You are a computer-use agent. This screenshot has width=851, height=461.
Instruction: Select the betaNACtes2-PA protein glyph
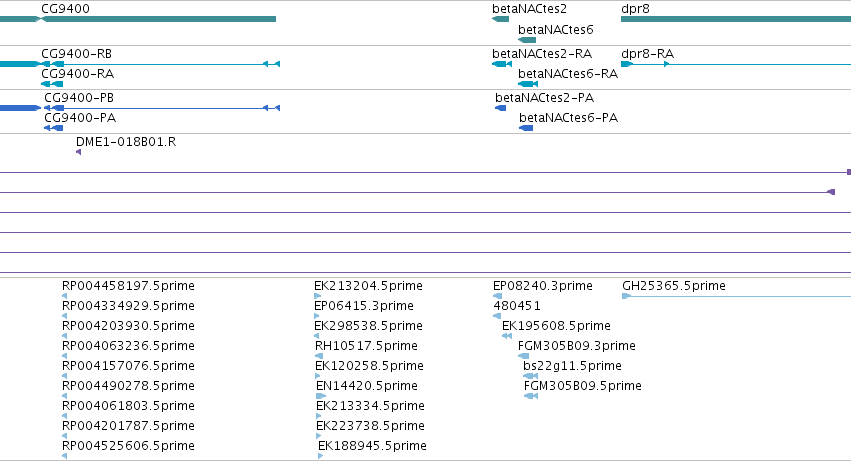500,108
